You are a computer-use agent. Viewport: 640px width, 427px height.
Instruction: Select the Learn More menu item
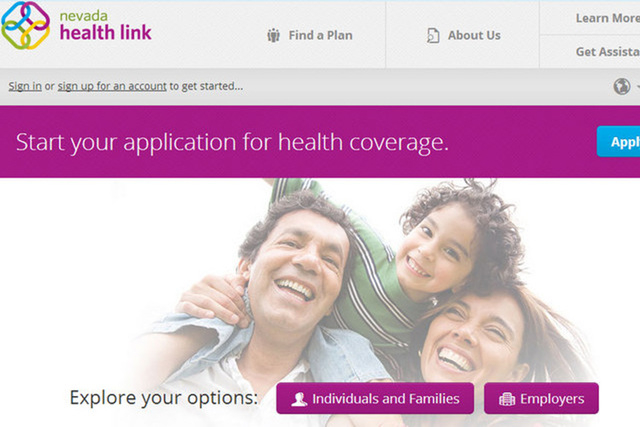point(607,18)
